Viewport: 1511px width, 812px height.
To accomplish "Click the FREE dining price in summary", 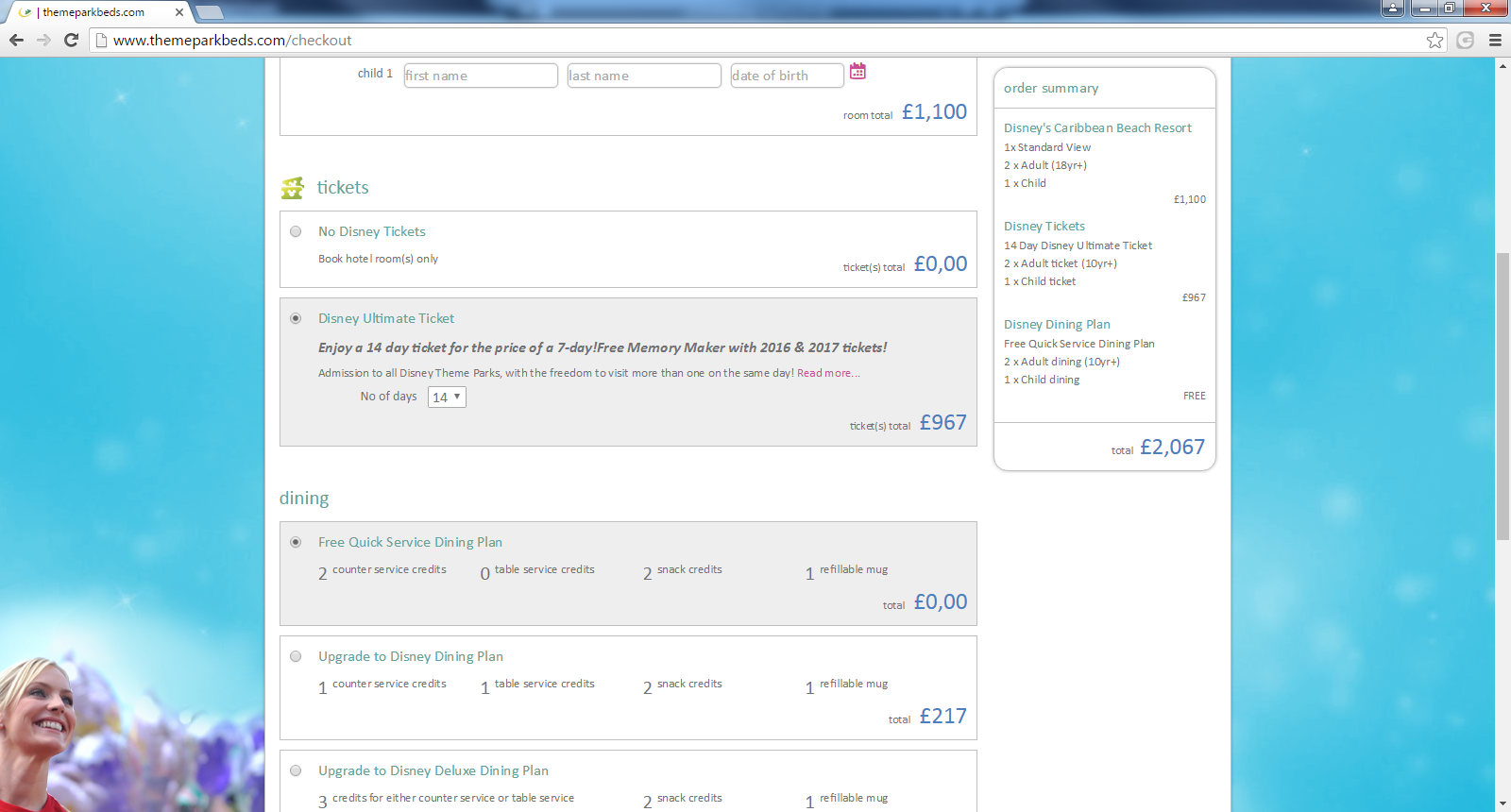I will pos(1195,396).
